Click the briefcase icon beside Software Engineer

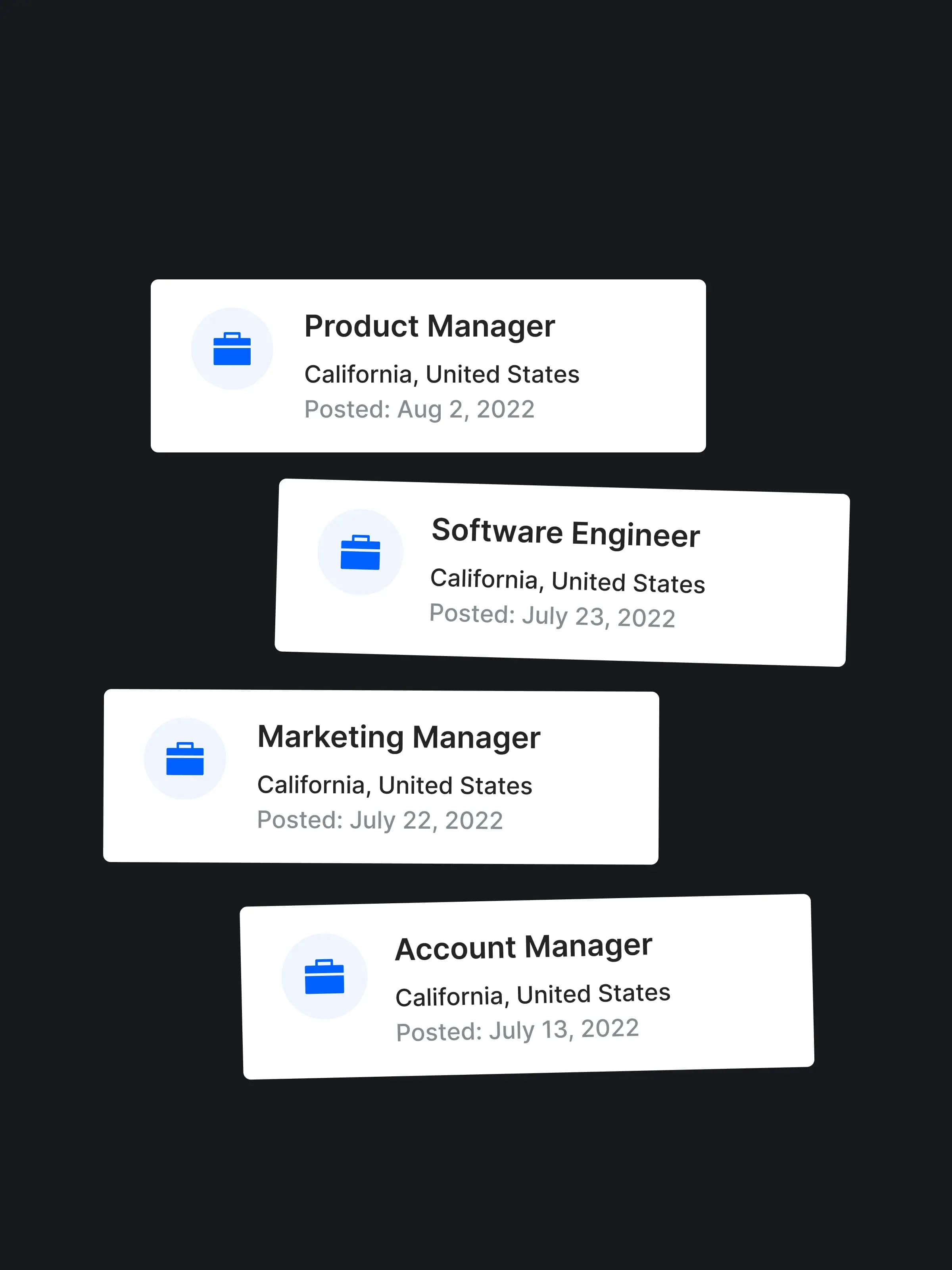pyautogui.click(x=360, y=552)
